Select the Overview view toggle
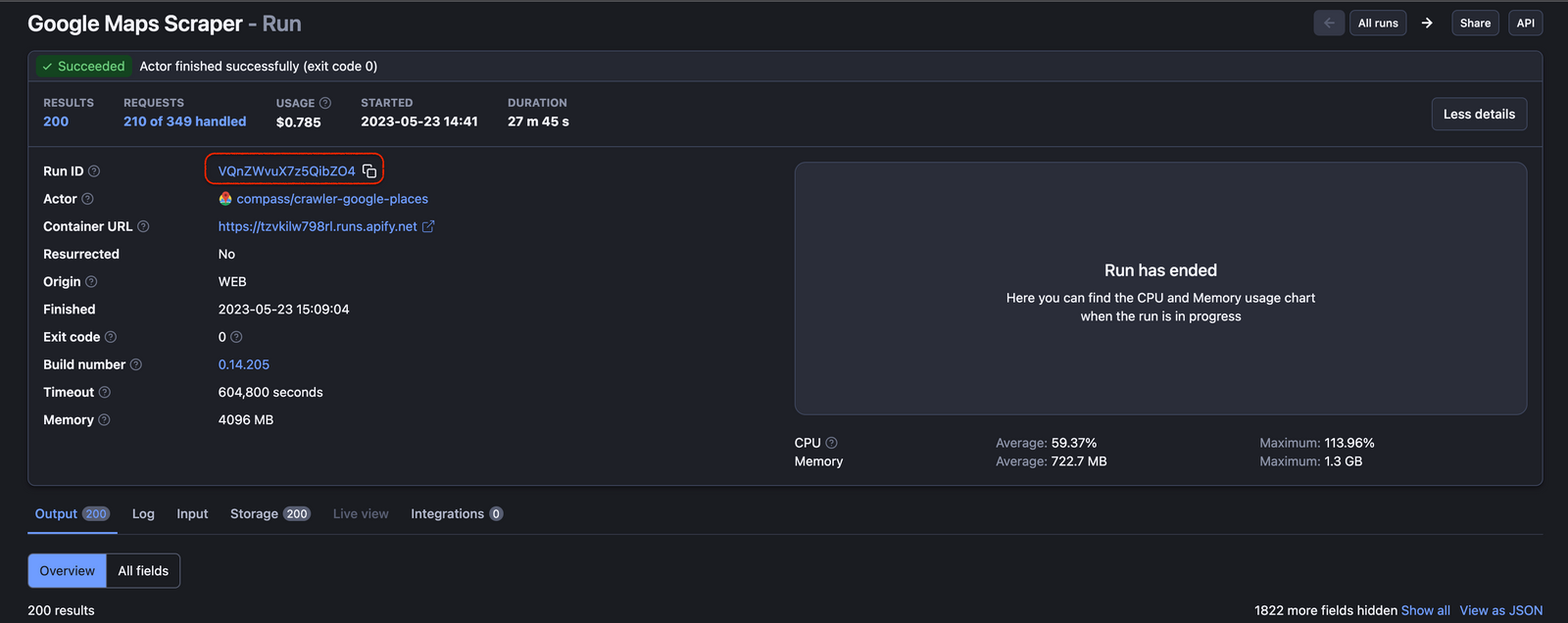 pyautogui.click(x=68, y=571)
